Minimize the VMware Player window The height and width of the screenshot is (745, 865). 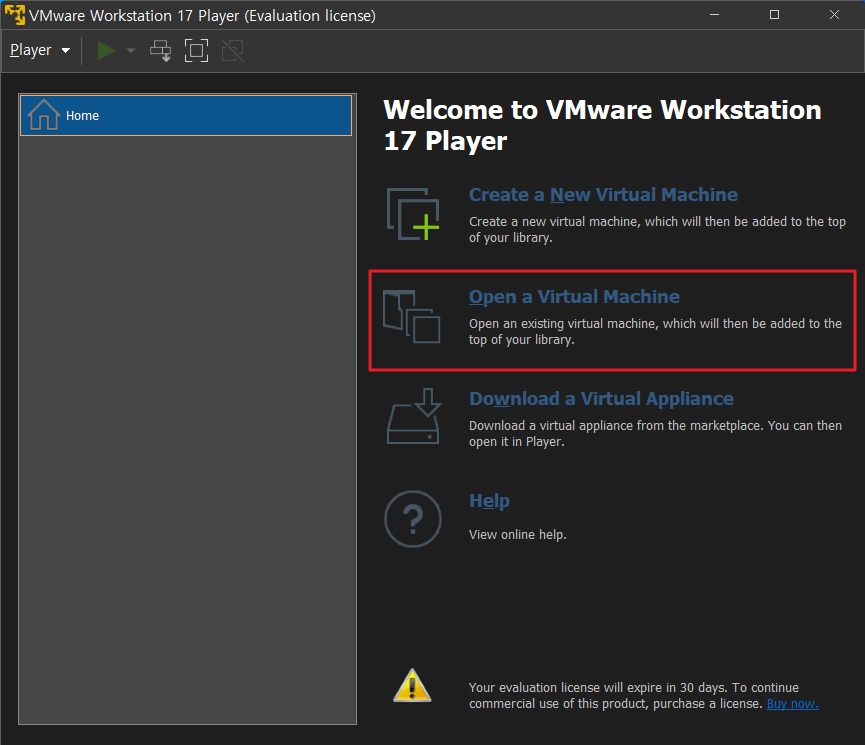coord(714,15)
